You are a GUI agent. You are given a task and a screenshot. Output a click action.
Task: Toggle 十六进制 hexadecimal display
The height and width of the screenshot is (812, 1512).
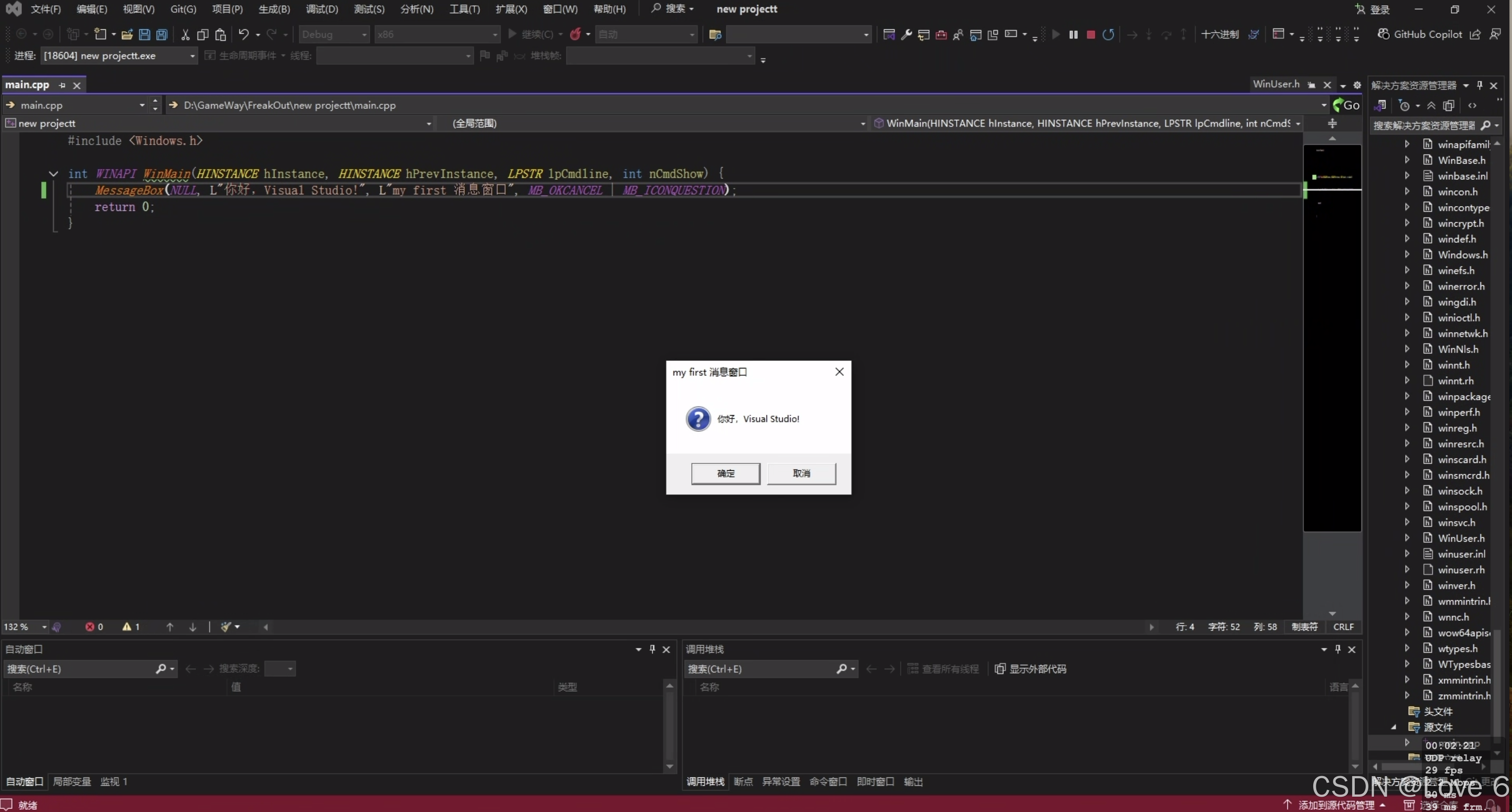(x=1219, y=35)
